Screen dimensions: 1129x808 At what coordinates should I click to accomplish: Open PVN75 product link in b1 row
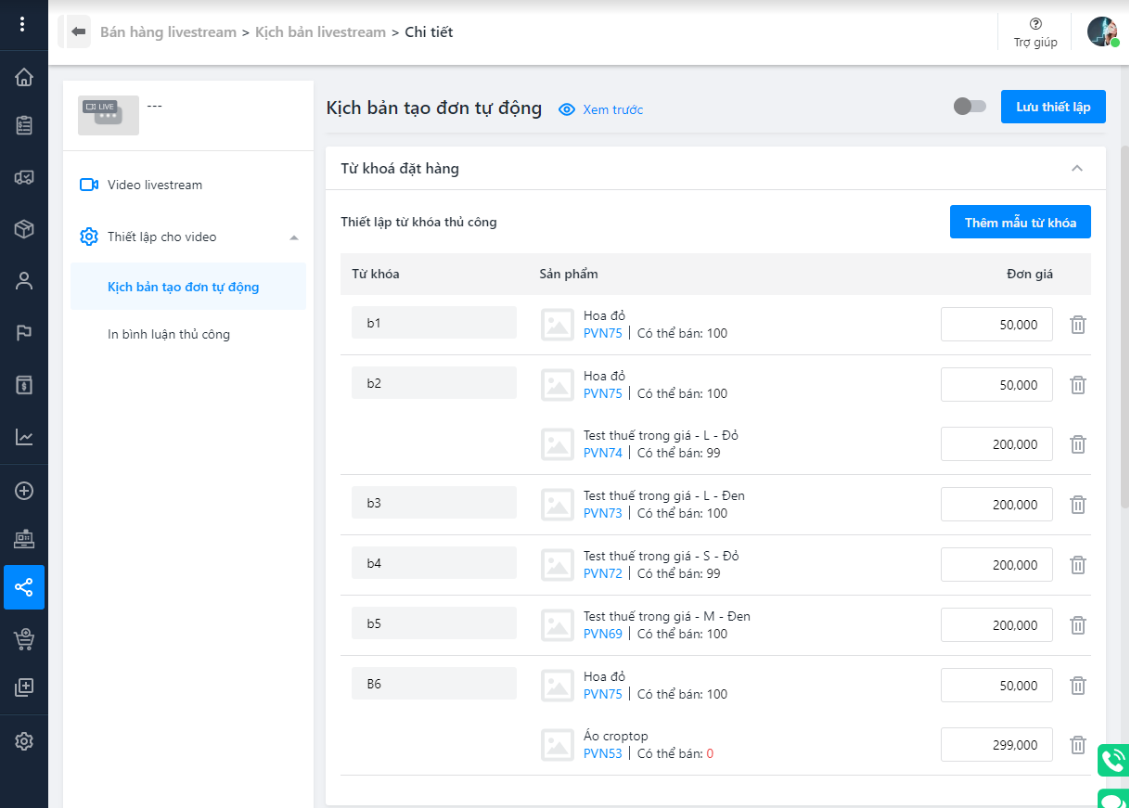pos(603,333)
